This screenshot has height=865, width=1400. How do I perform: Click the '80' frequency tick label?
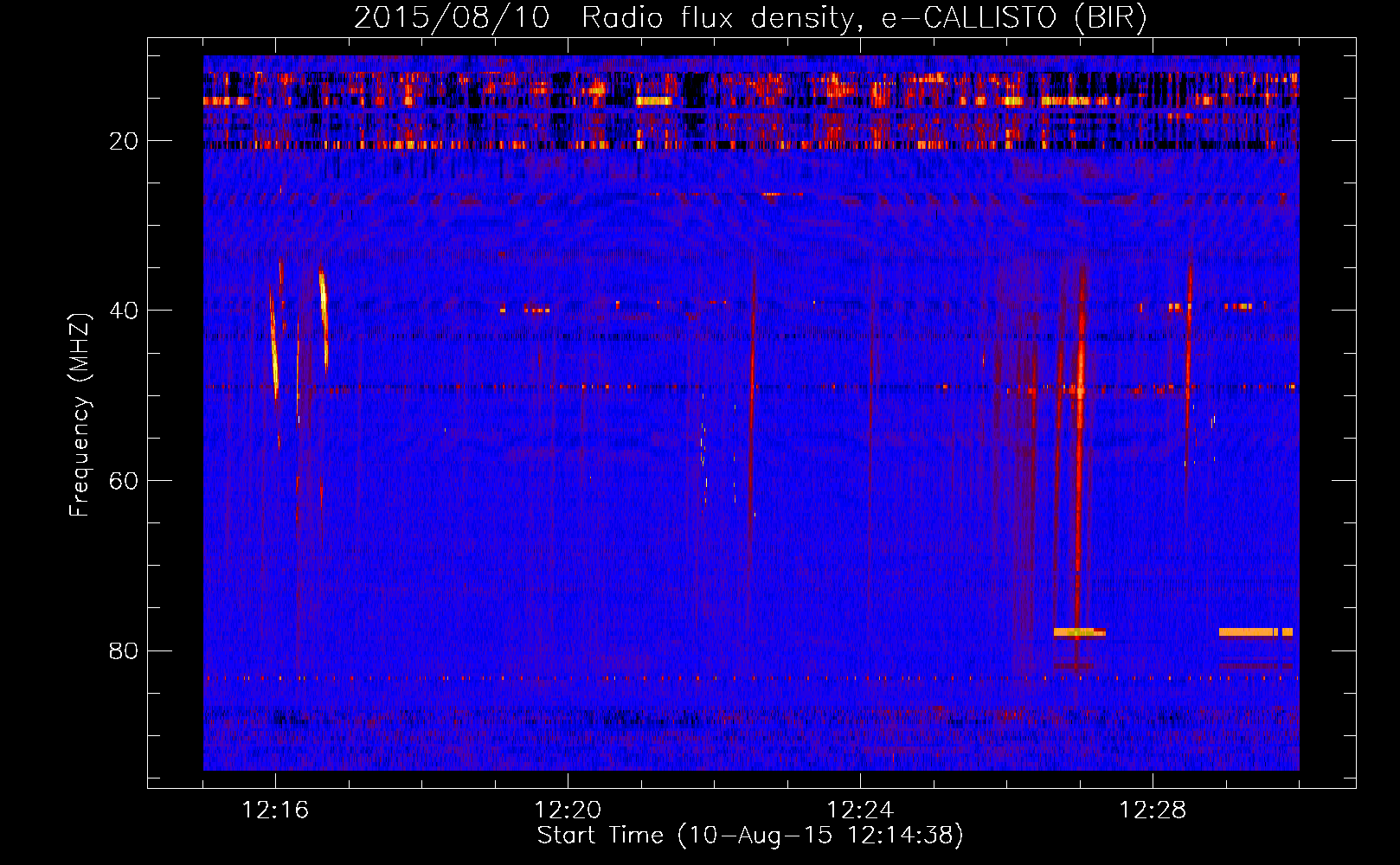click(x=124, y=650)
